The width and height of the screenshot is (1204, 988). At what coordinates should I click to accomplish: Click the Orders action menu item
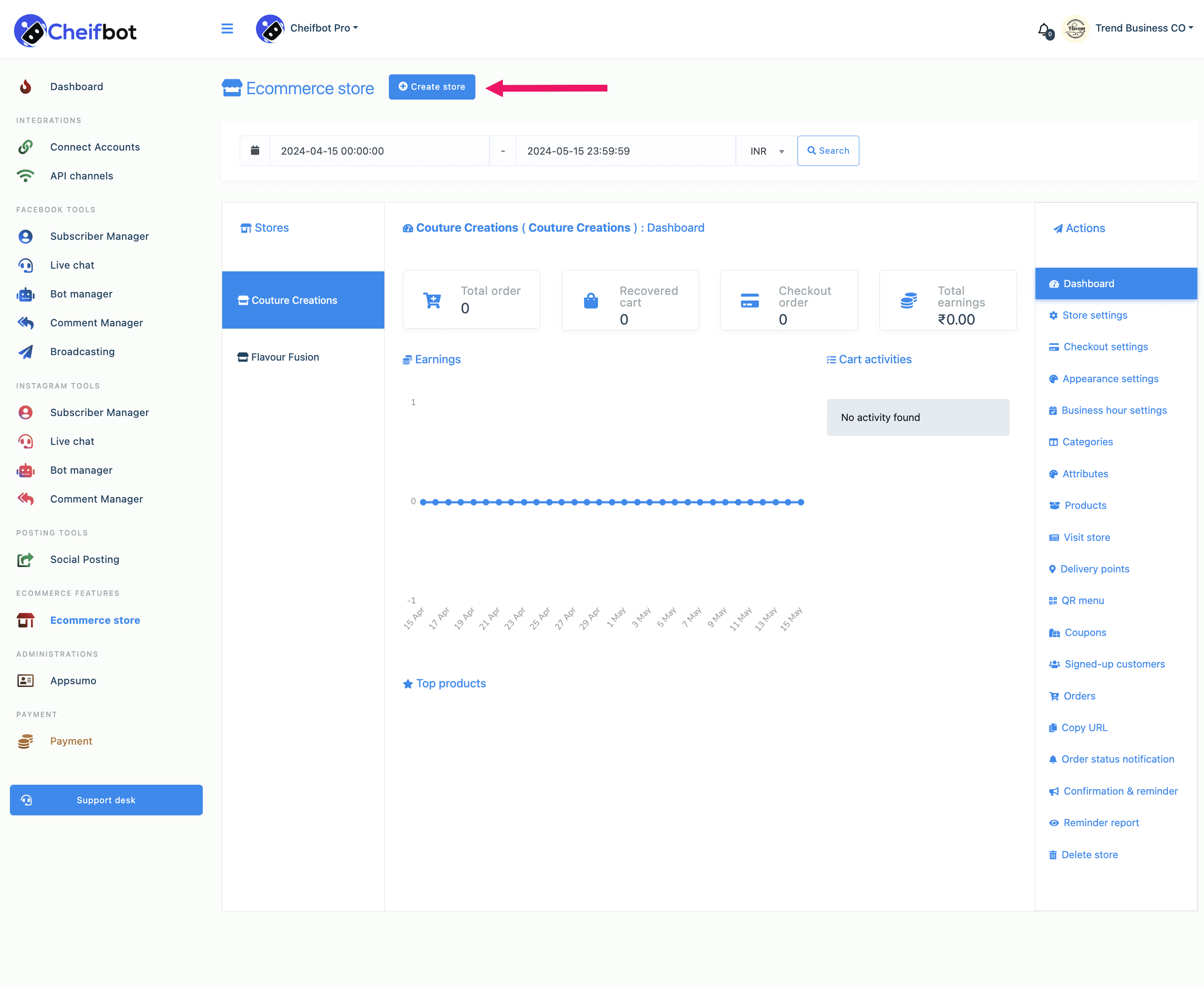point(1079,695)
